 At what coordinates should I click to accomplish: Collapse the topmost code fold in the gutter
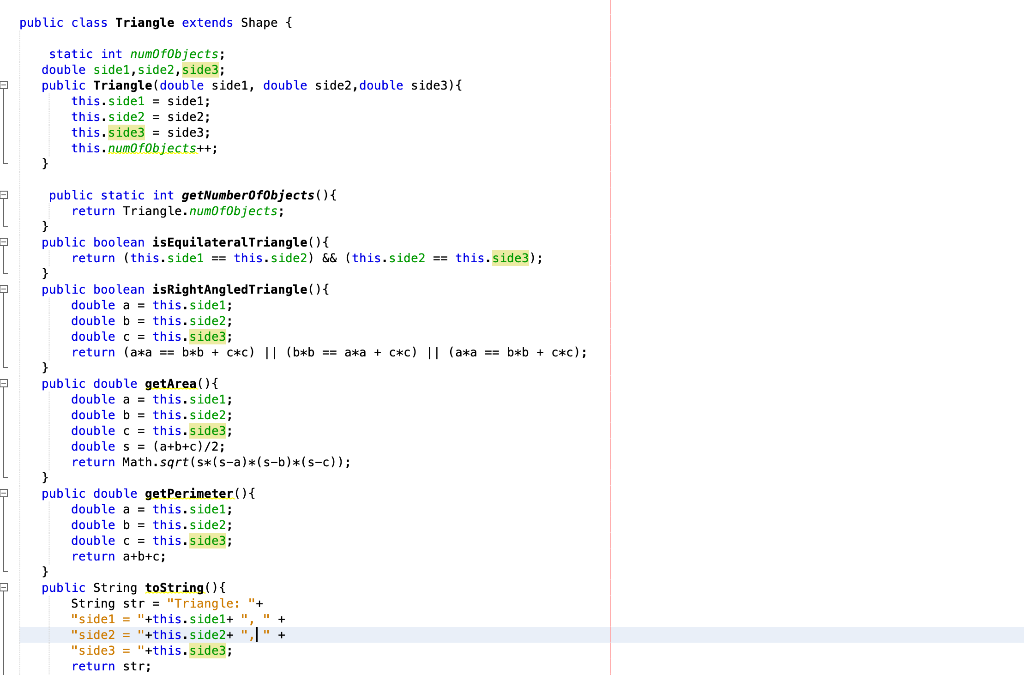tap(4, 85)
